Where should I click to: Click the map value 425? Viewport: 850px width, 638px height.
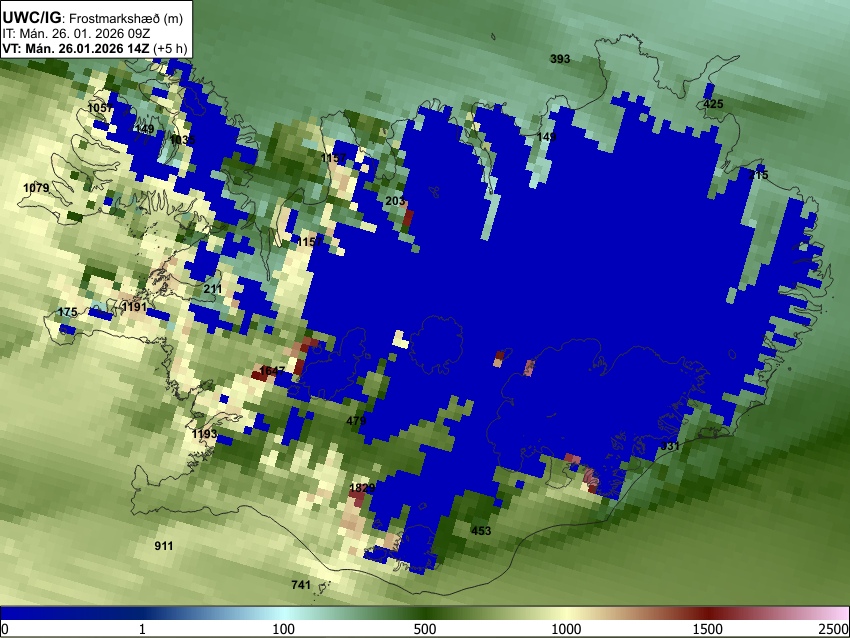pos(713,104)
